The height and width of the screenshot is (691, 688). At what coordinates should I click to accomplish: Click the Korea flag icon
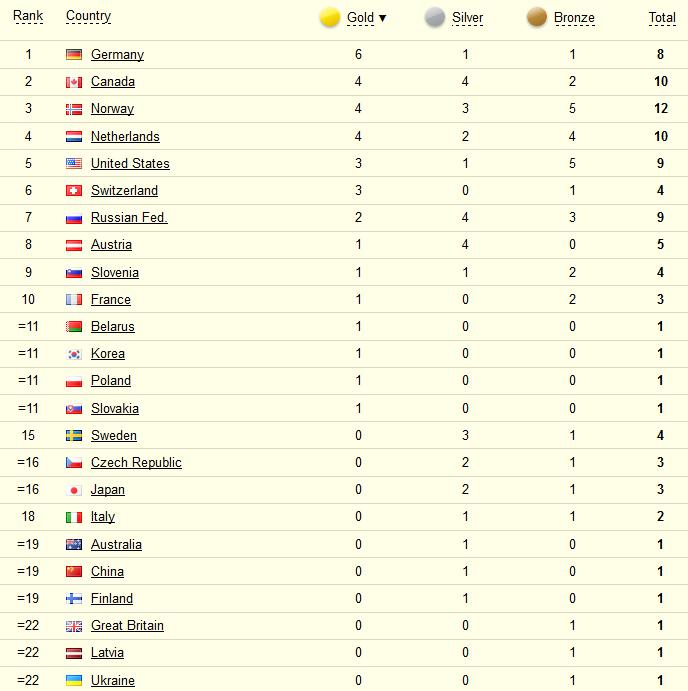pyautogui.click(x=74, y=354)
